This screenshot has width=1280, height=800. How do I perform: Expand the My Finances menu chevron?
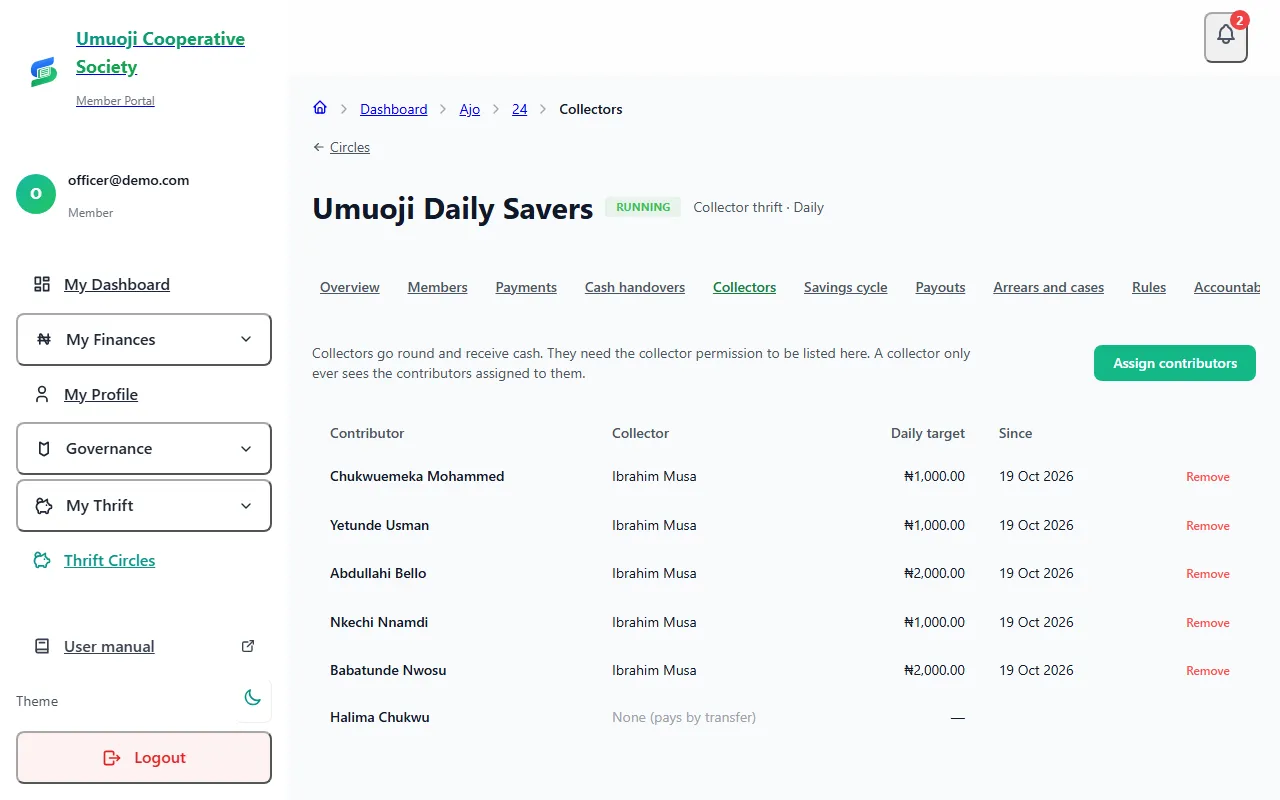point(246,339)
